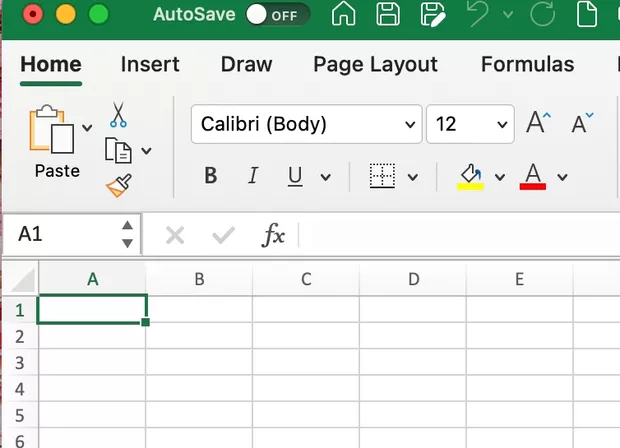Switch to the Insert tab
This screenshot has width=620, height=448.
[x=150, y=64]
